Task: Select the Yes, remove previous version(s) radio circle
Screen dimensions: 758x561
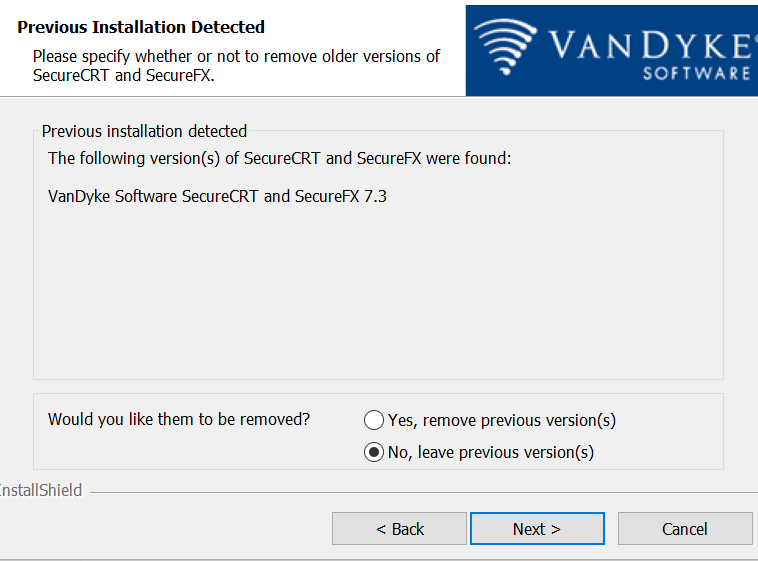Action: pyautogui.click(x=374, y=420)
